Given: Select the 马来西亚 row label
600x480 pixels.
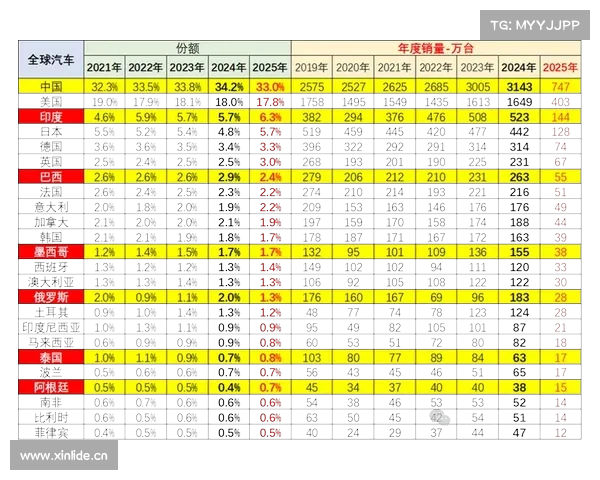Looking at the screenshot, I should [x=51, y=342].
